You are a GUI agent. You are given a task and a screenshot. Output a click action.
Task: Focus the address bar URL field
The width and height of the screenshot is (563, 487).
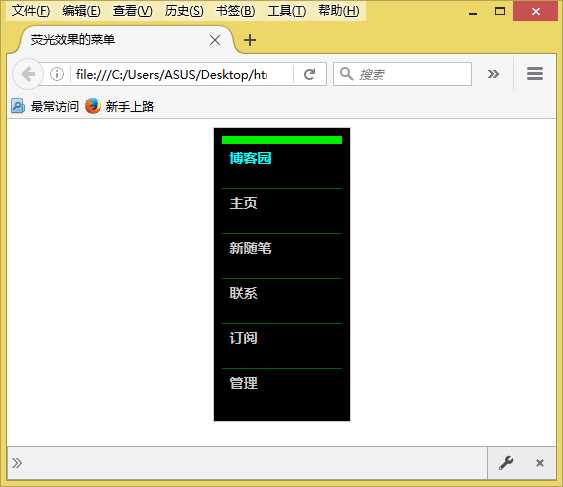point(171,74)
